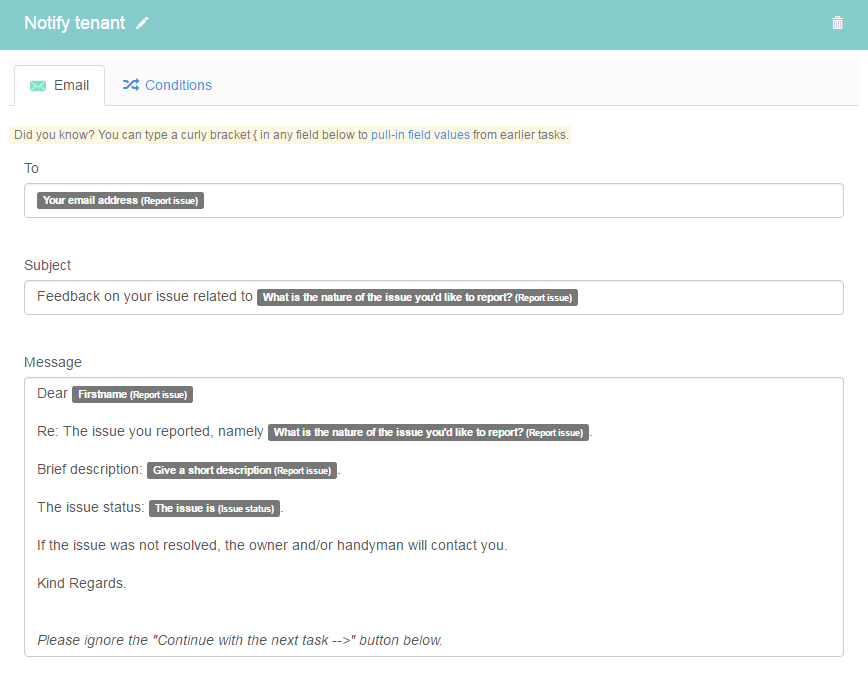The image size is (868, 686).
Task: Click the envelope icon on the Email tab
Action: point(38,85)
